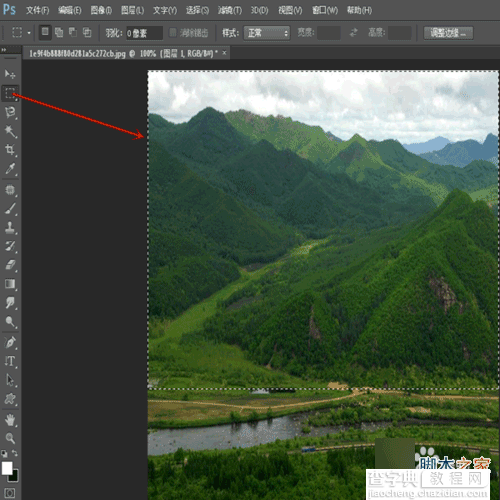Swap foreground and background colors
The height and width of the screenshot is (500, 500).
pos(15,453)
